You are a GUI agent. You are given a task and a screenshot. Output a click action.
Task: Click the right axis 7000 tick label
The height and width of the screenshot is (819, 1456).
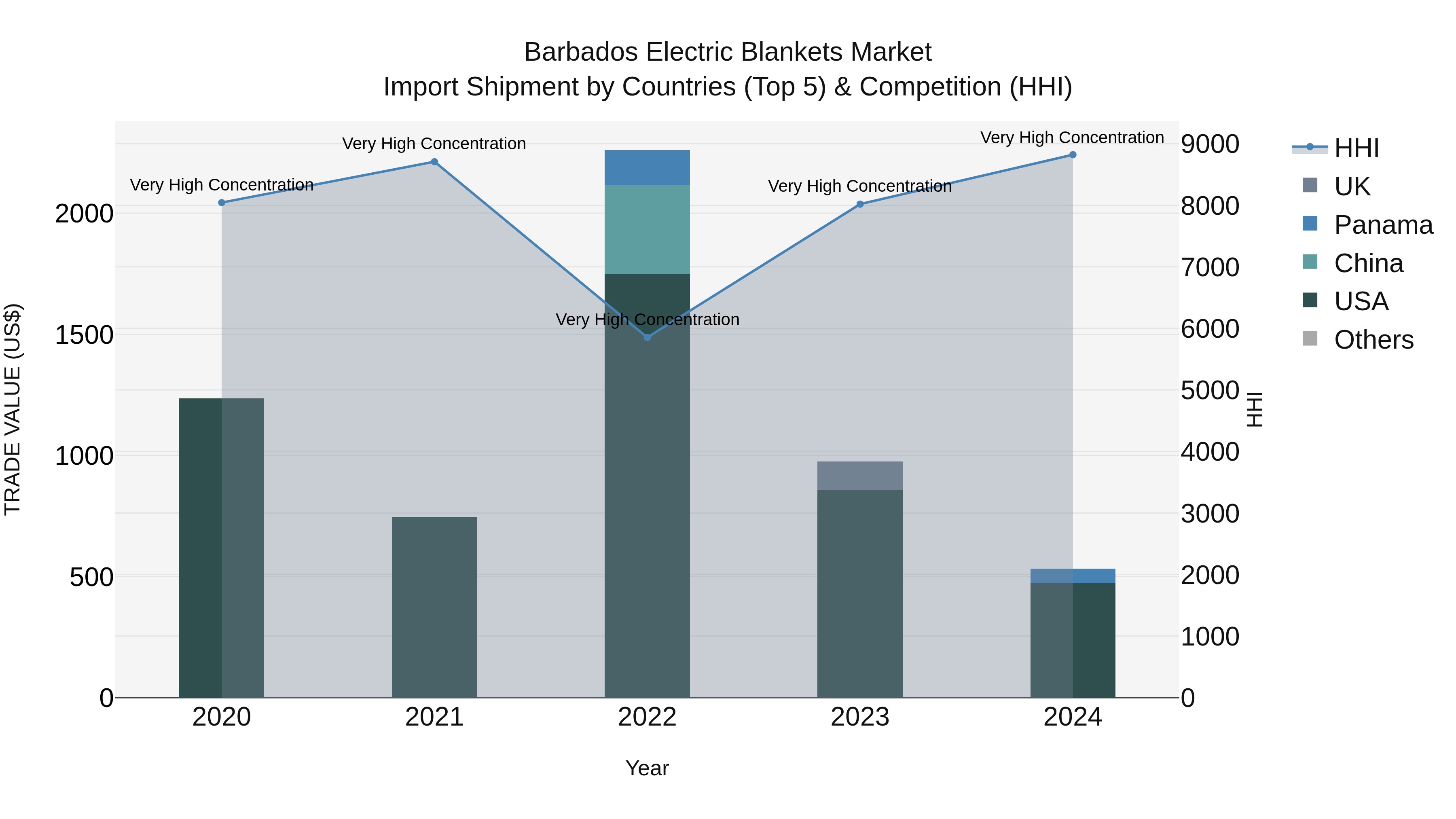point(1210,267)
